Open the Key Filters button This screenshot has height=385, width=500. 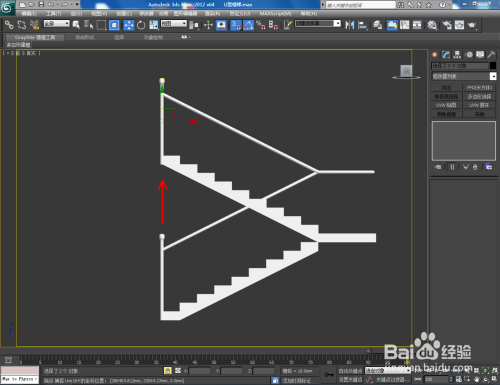point(392,380)
